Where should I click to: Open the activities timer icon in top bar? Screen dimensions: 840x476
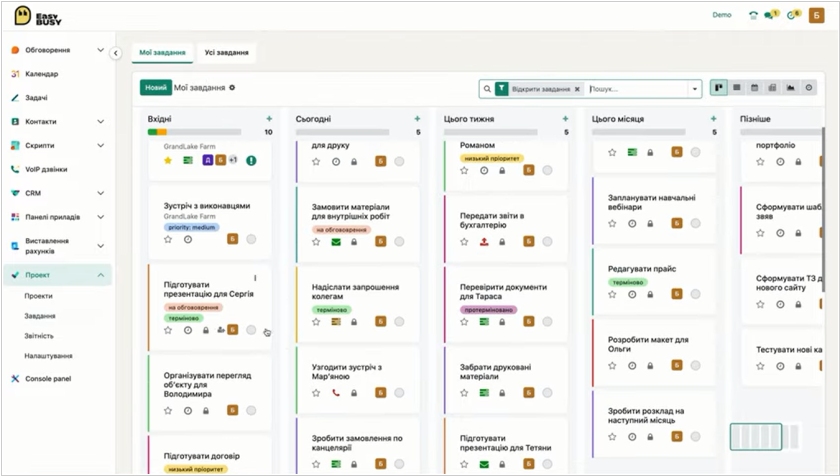pyautogui.click(x=792, y=15)
